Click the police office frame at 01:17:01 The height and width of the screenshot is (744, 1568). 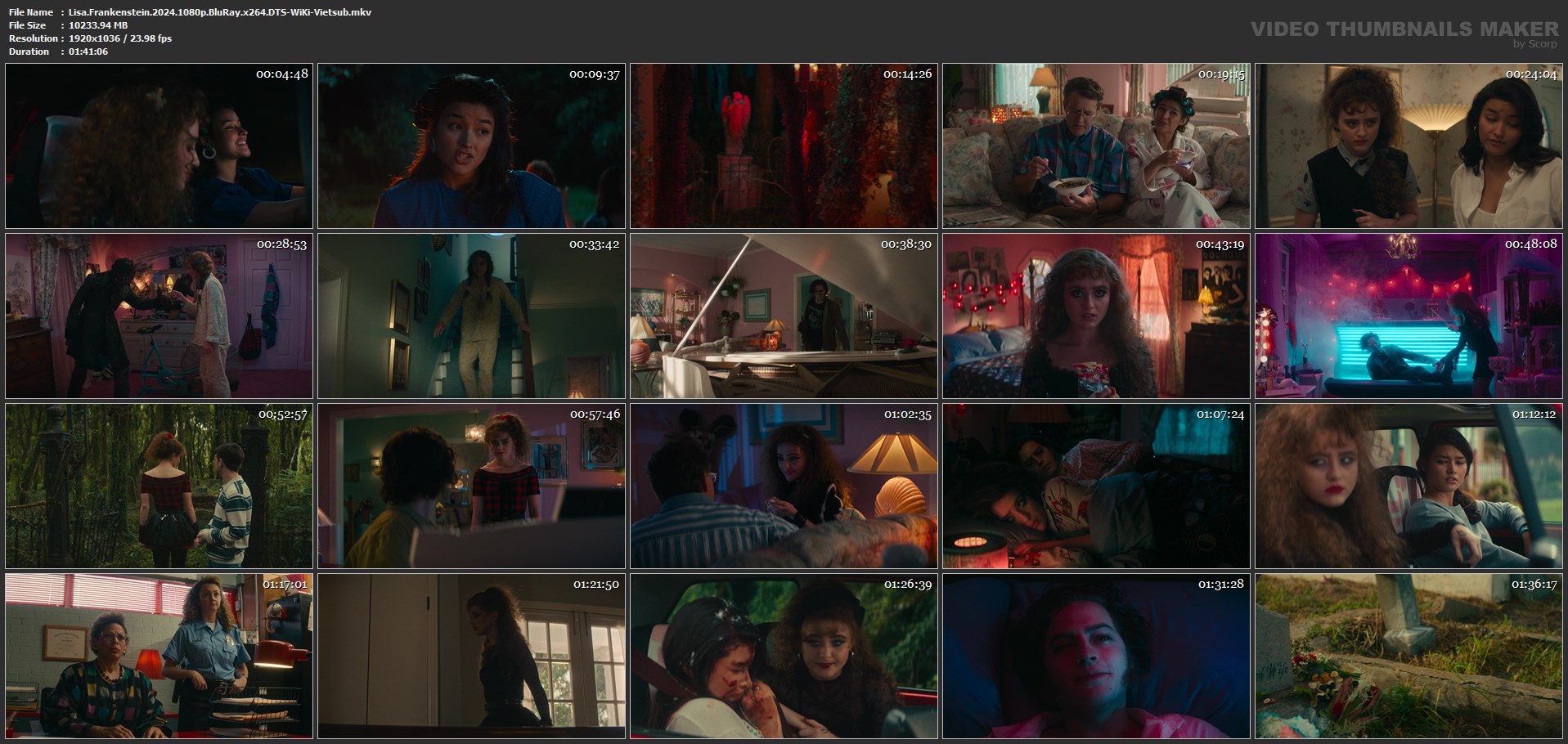159,656
